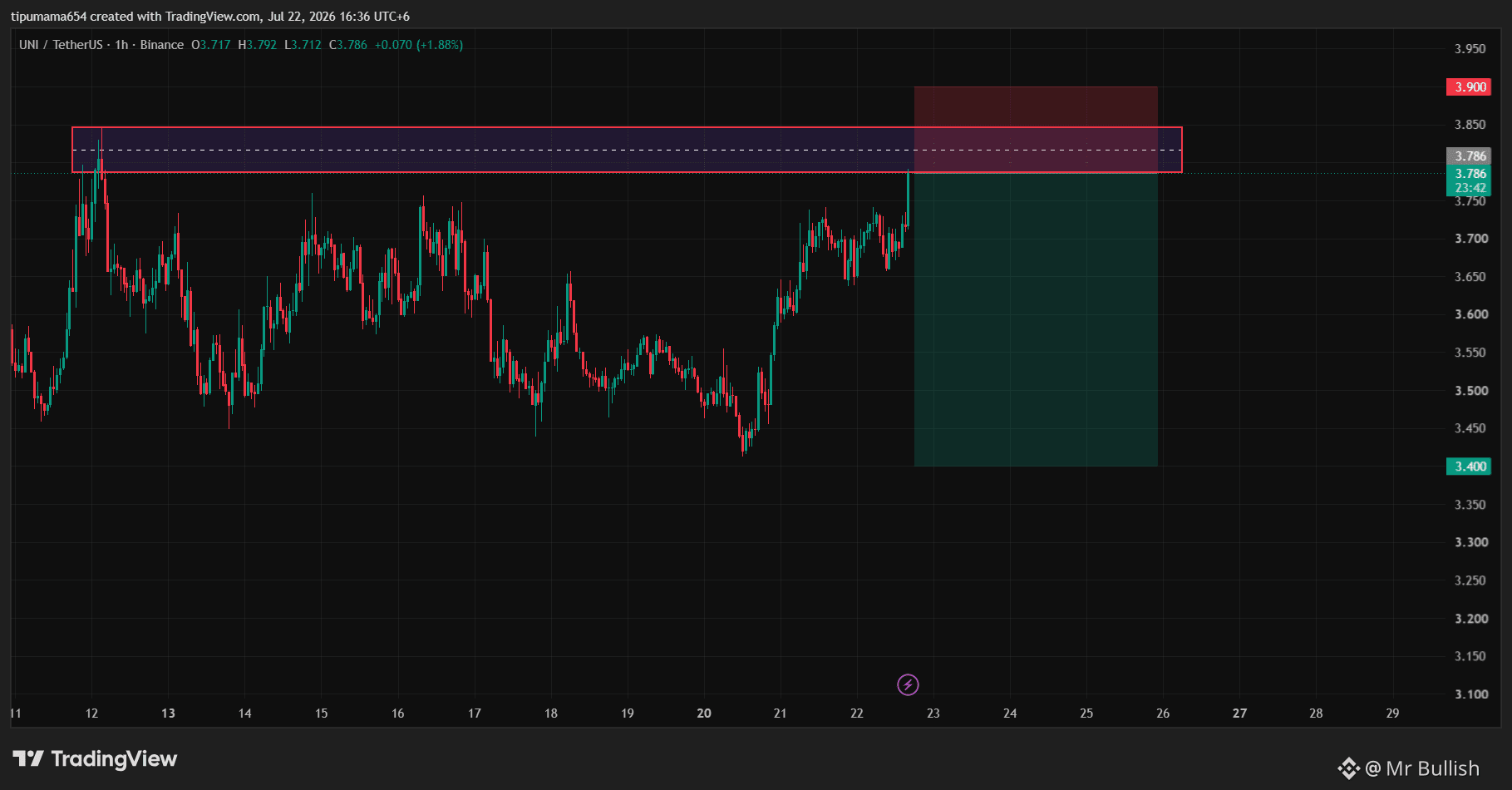Click date 14 on the time axis
Image resolution: width=1512 pixels, height=790 pixels.
[244, 713]
